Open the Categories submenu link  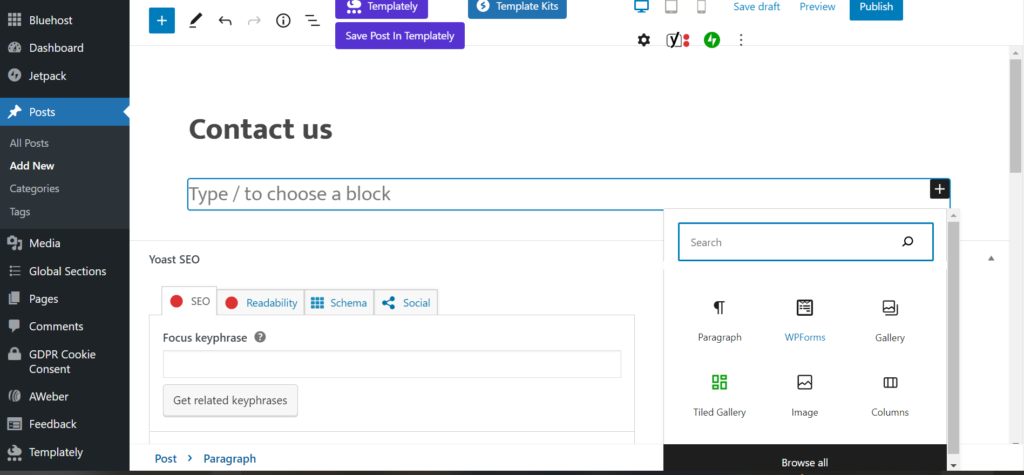pyautogui.click(x=35, y=189)
